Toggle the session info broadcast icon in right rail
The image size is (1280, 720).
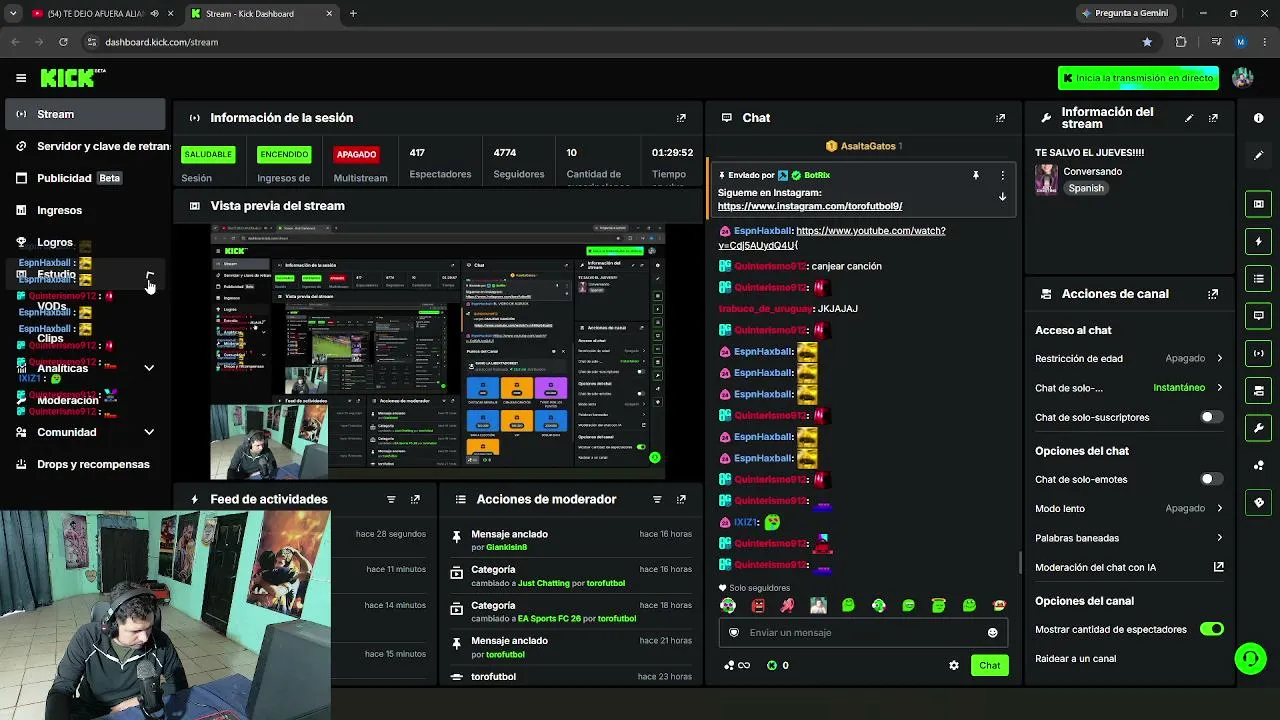pos(1259,353)
